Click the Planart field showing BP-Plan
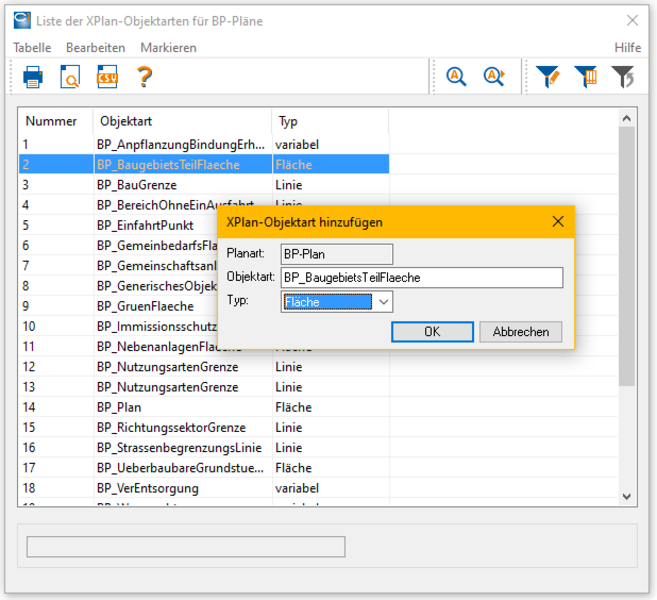 [x=337, y=254]
